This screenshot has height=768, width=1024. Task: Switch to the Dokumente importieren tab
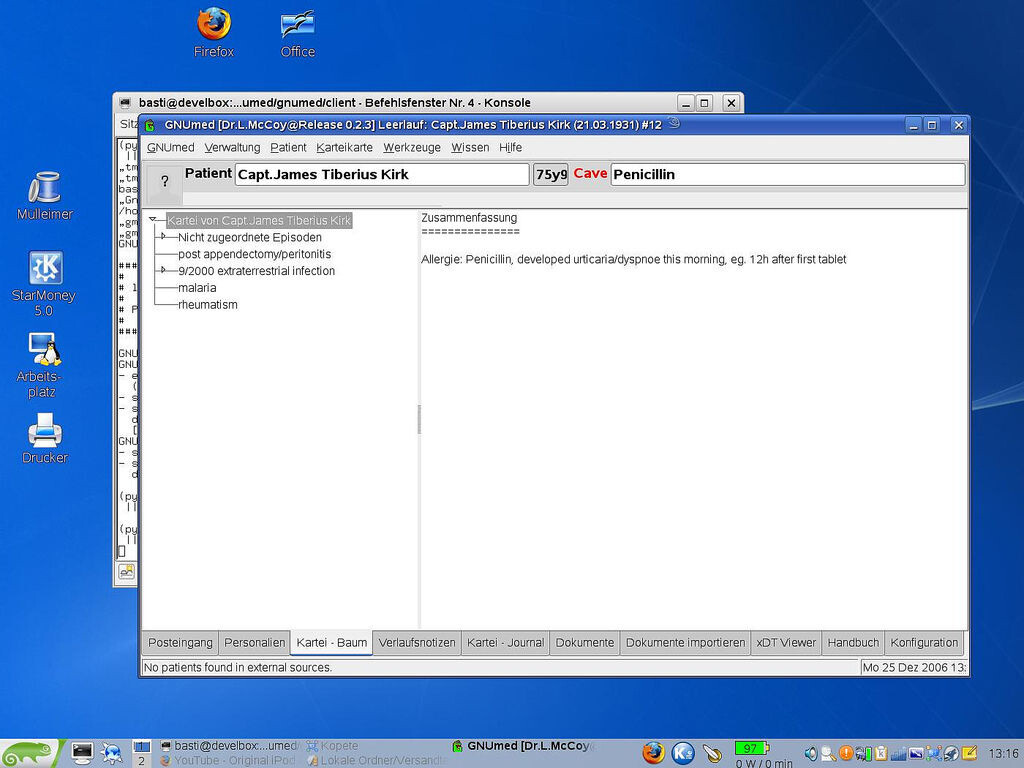pos(686,643)
